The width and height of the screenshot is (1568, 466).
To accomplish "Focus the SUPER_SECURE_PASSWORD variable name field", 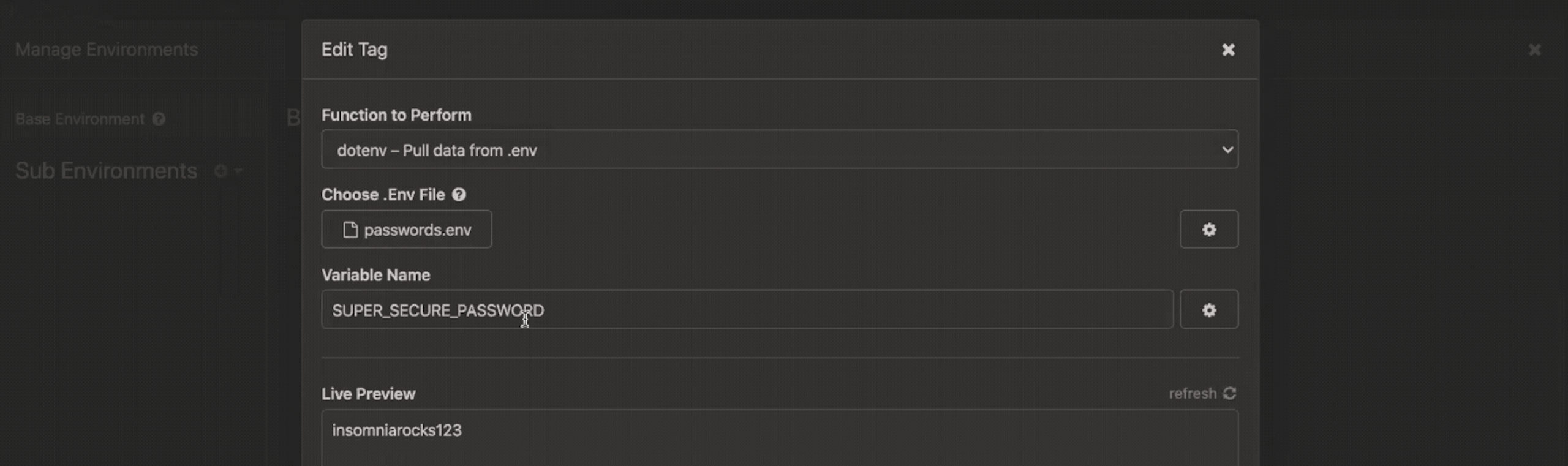I will [x=747, y=310].
